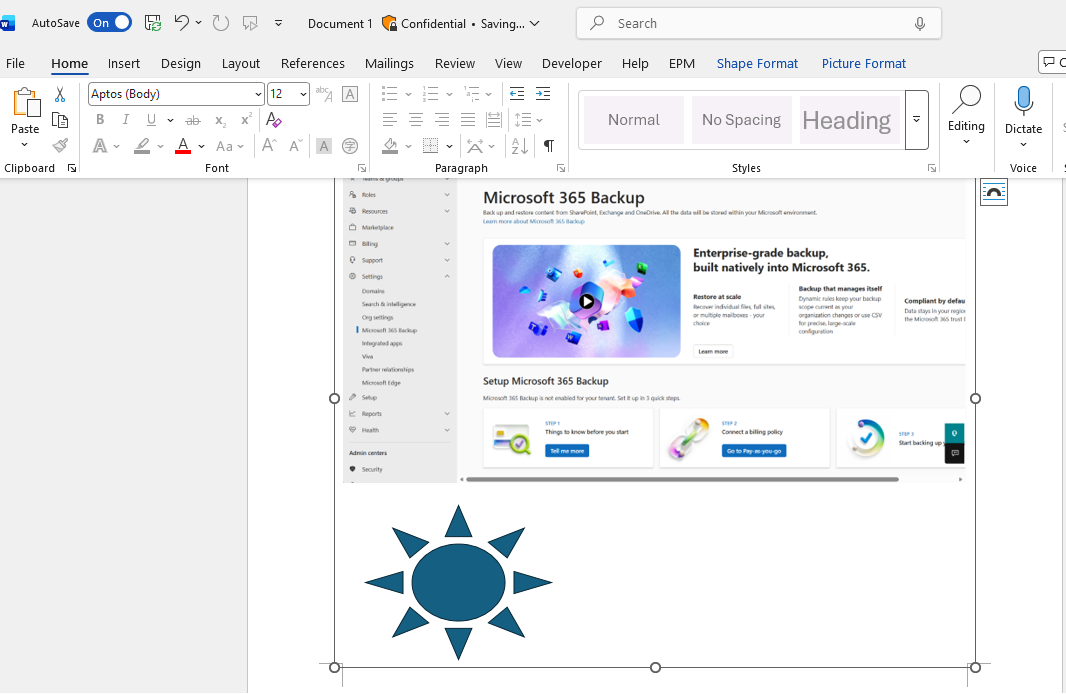Open the Confidential sensitivity label

[x=425, y=23]
